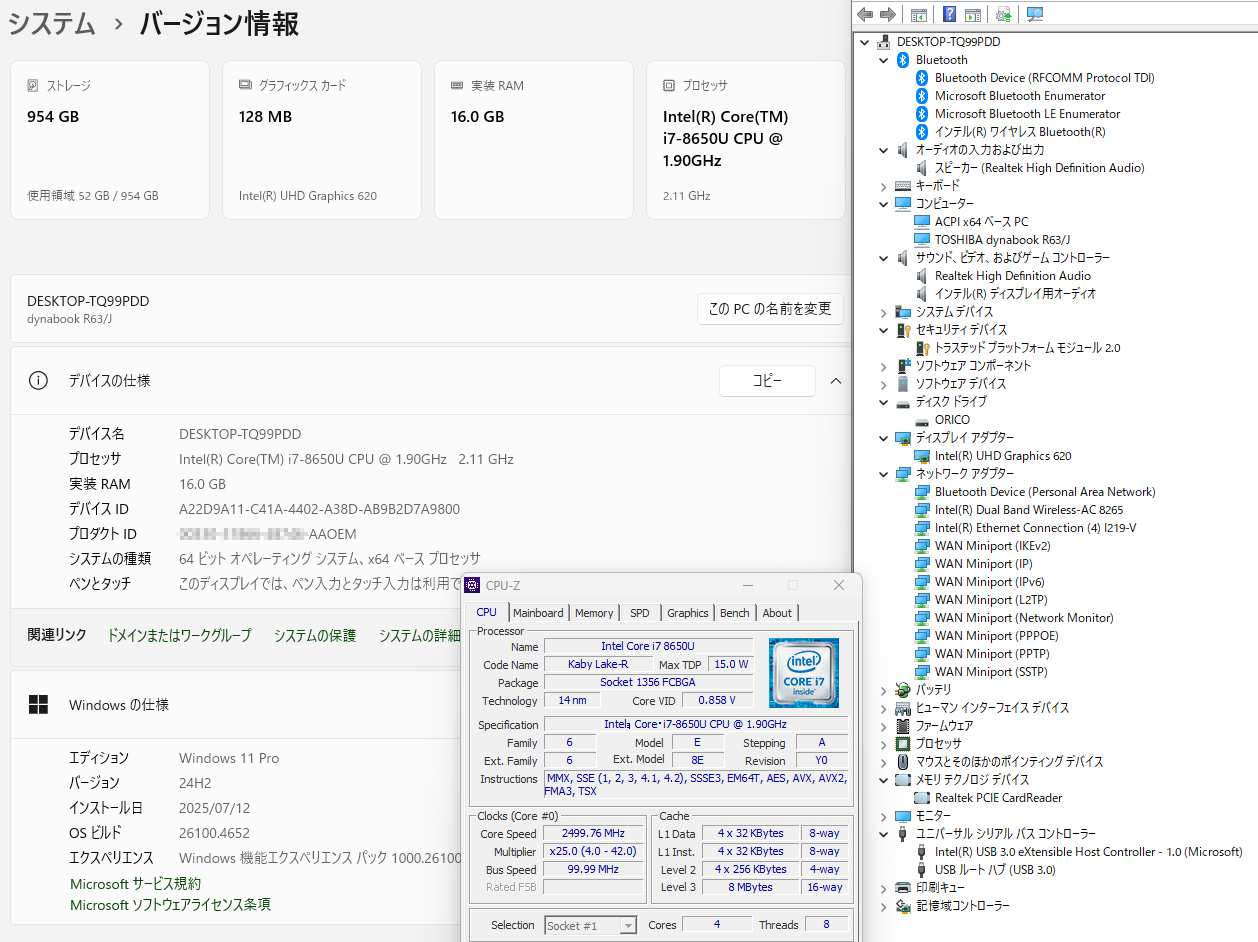Click the この PC の名前を変更 button
The image size is (1258, 942).
tap(770, 309)
